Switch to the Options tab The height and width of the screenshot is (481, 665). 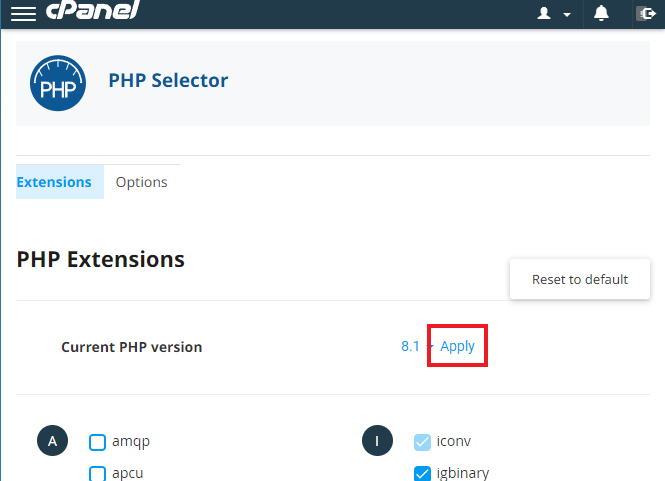(x=141, y=182)
